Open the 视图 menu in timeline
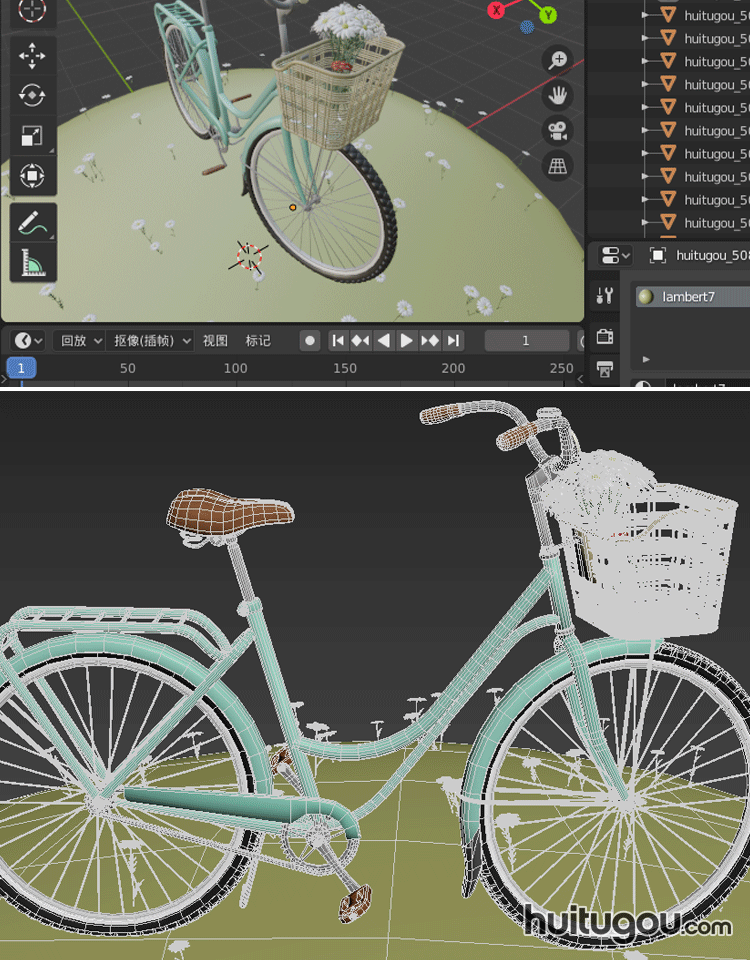The height and width of the screenshot is (960, 750). point(216,341)
